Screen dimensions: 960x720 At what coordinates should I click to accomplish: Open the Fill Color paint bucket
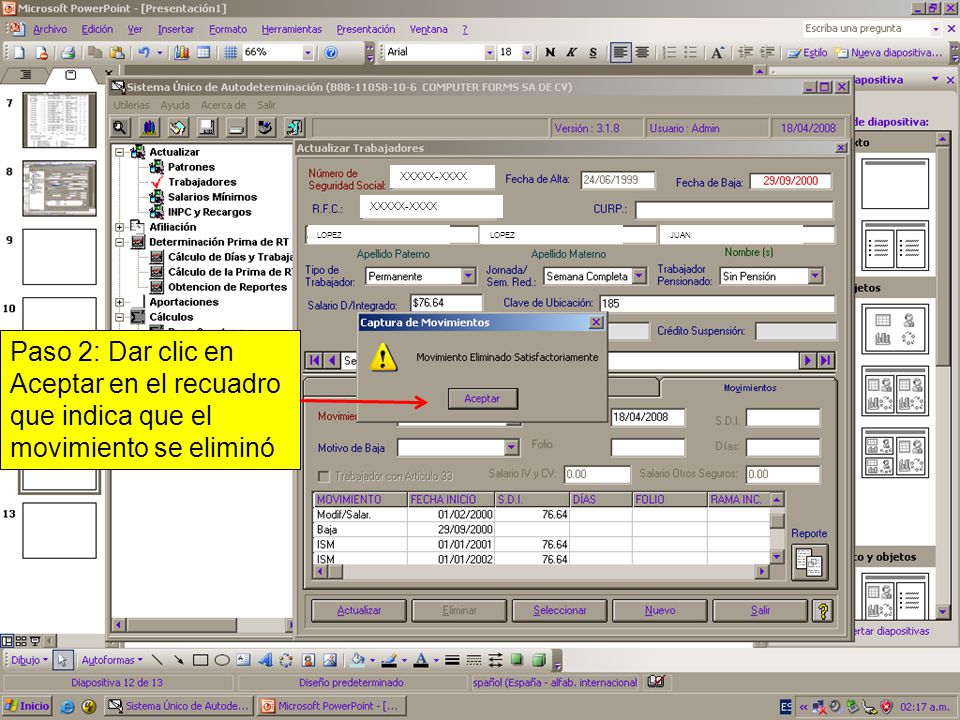[358, 660]
